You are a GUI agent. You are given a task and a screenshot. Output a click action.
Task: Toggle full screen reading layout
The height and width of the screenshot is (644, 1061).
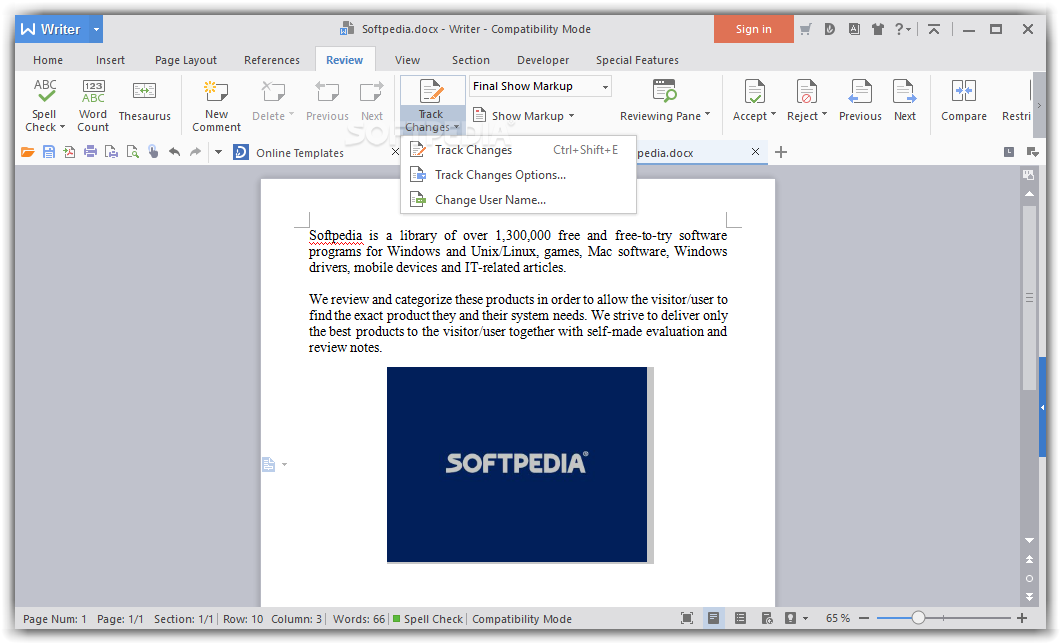[687, 618]
